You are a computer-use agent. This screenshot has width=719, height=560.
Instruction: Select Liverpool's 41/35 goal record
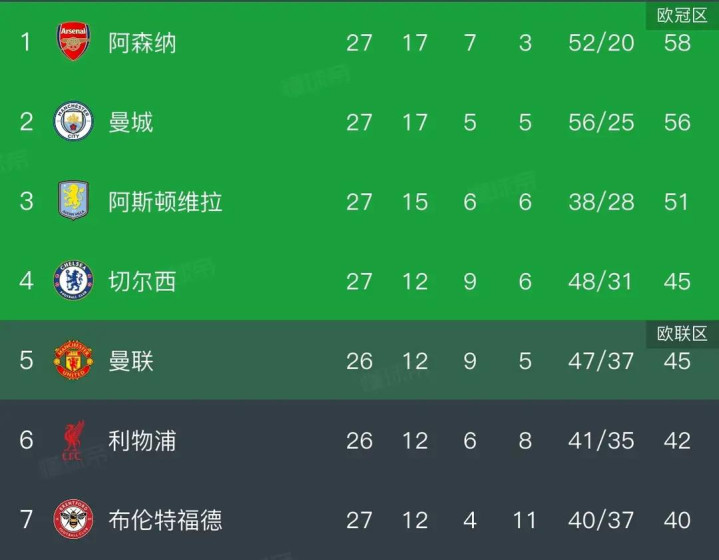pyautogui.click(x=600, y=440)
